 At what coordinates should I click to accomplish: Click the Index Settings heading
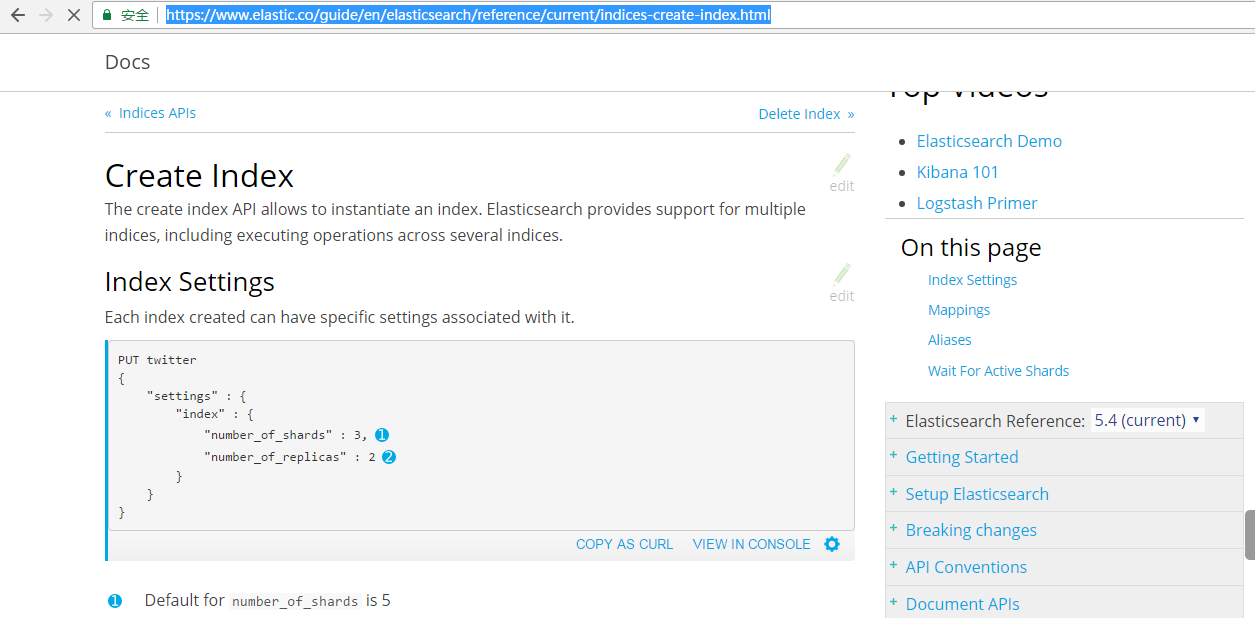190,282
